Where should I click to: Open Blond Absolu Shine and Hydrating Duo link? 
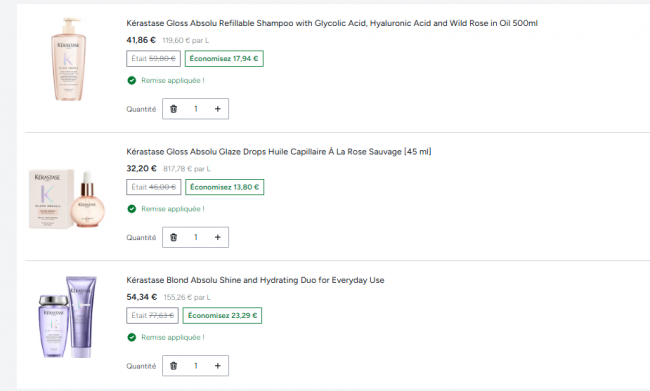[255, 280]
